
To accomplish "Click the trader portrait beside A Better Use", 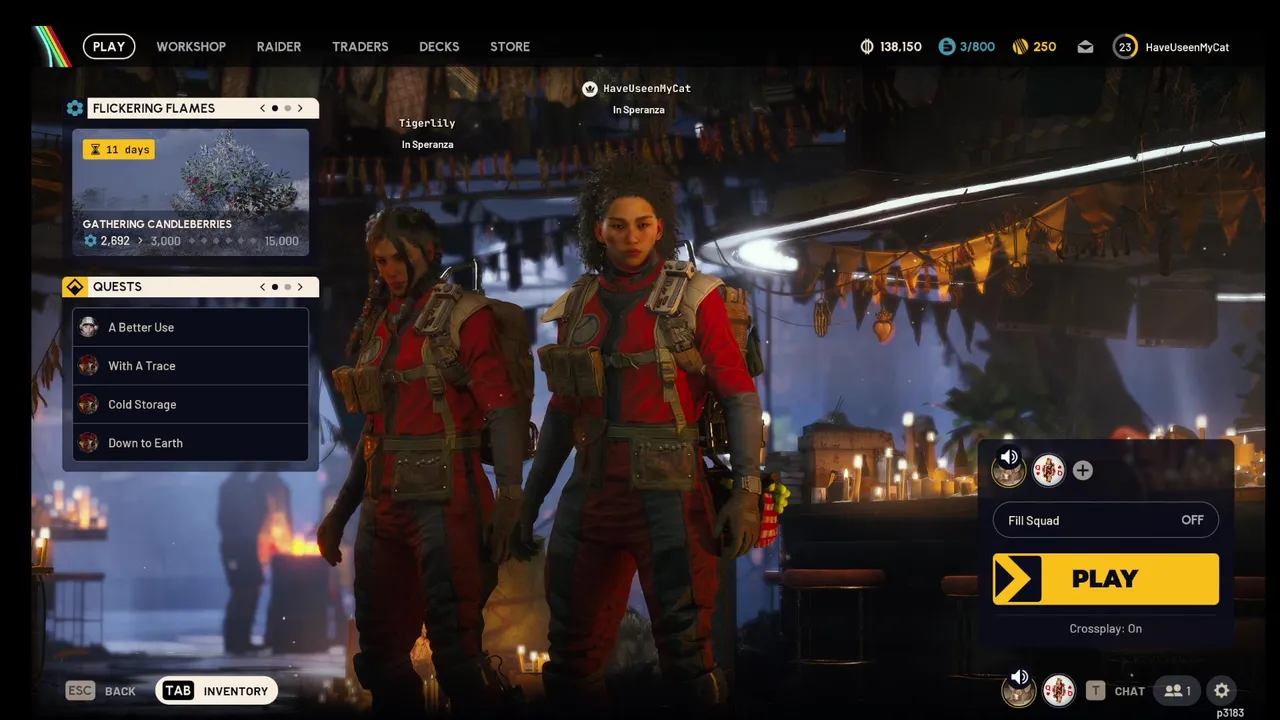I will tap(88, 327).
